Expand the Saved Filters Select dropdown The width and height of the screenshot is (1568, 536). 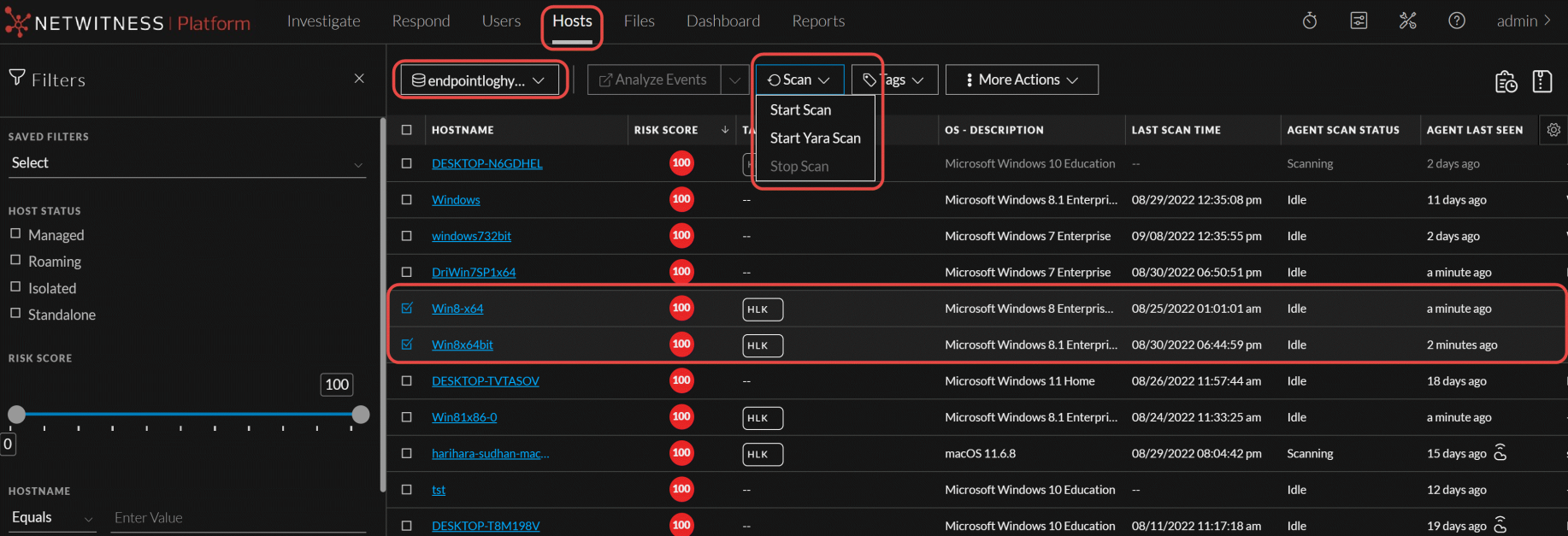pyautogui.click(x=186, y=163)
